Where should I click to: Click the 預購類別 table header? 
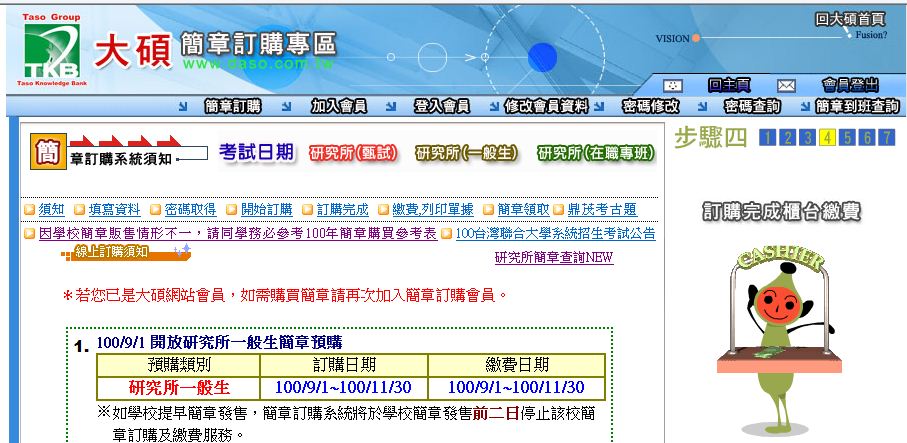pyautogui.click(x=179, y=365)
